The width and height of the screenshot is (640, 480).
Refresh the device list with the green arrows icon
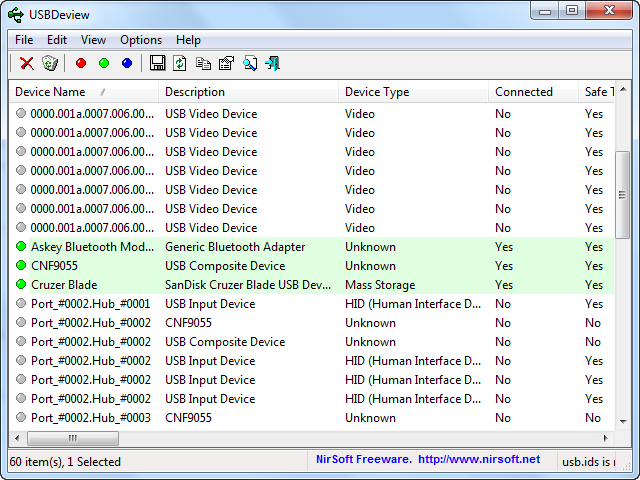point(180,63)
